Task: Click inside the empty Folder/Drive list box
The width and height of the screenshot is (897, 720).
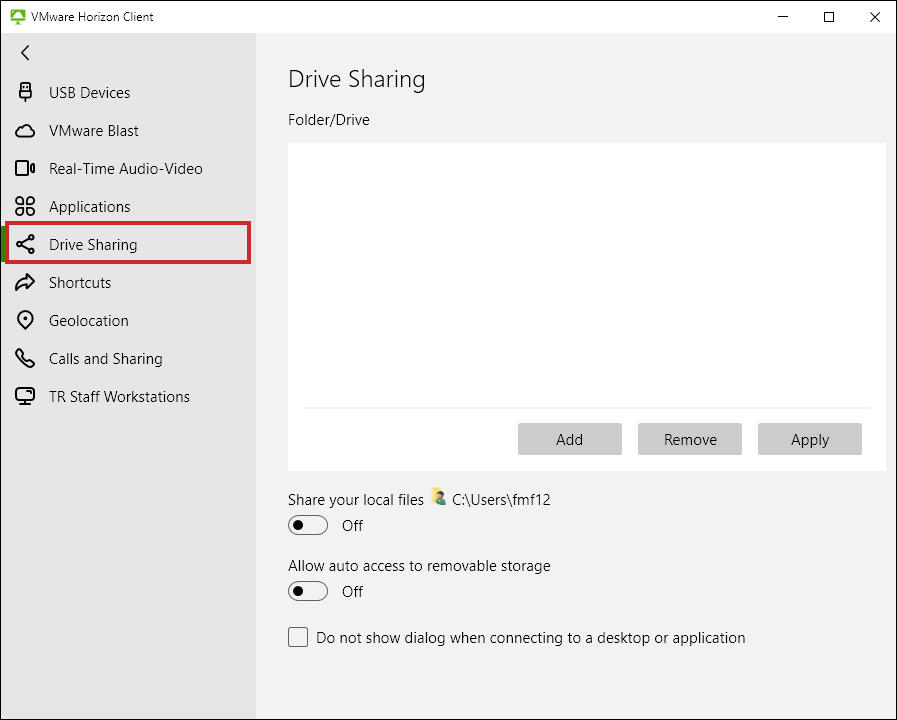Action: (586, 275)
